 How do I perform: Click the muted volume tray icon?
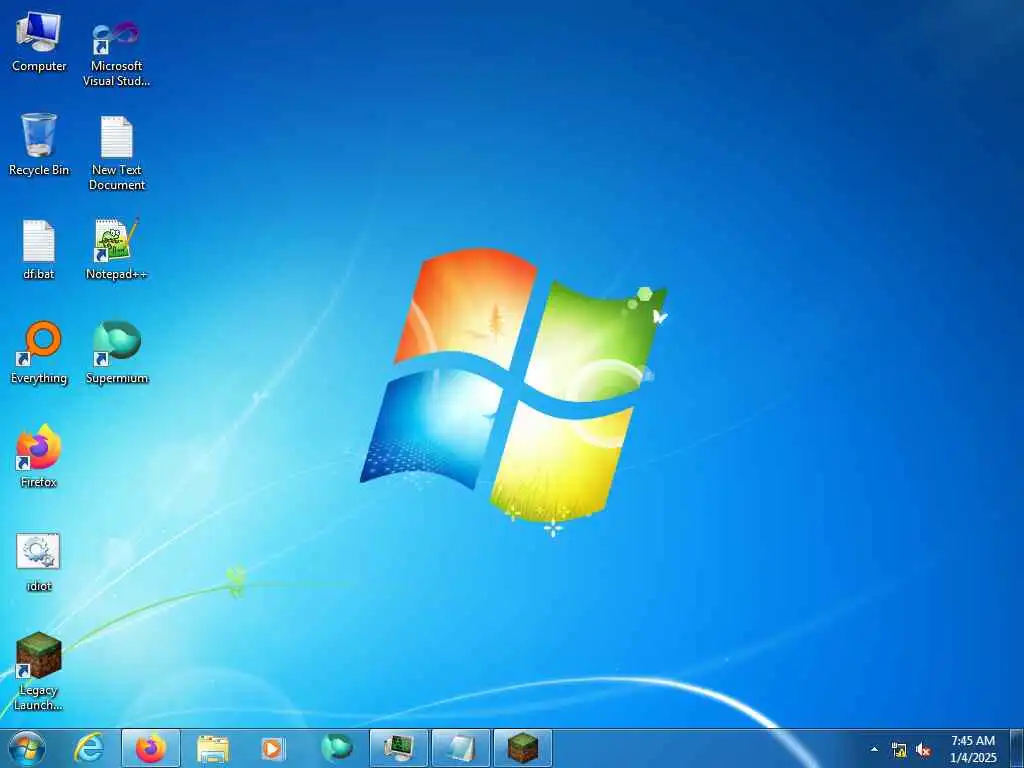[x=923, y=750]
